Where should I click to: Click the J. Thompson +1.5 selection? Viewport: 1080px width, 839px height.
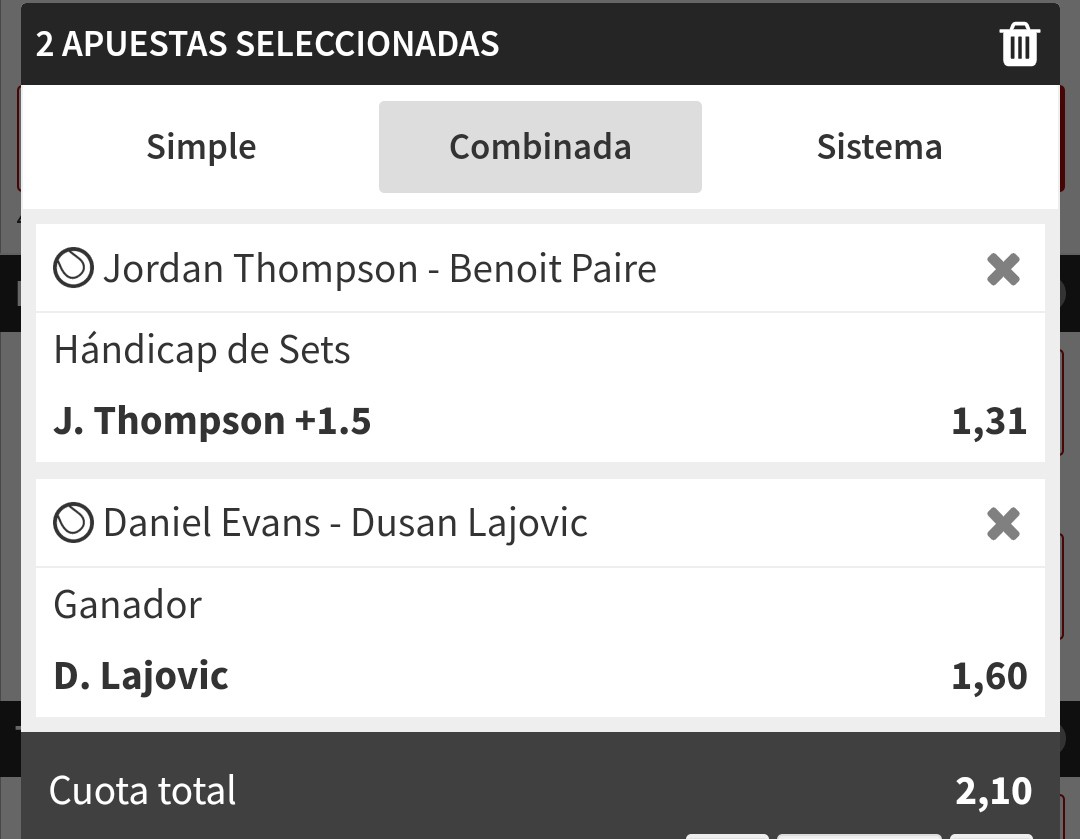pos(212,420)
